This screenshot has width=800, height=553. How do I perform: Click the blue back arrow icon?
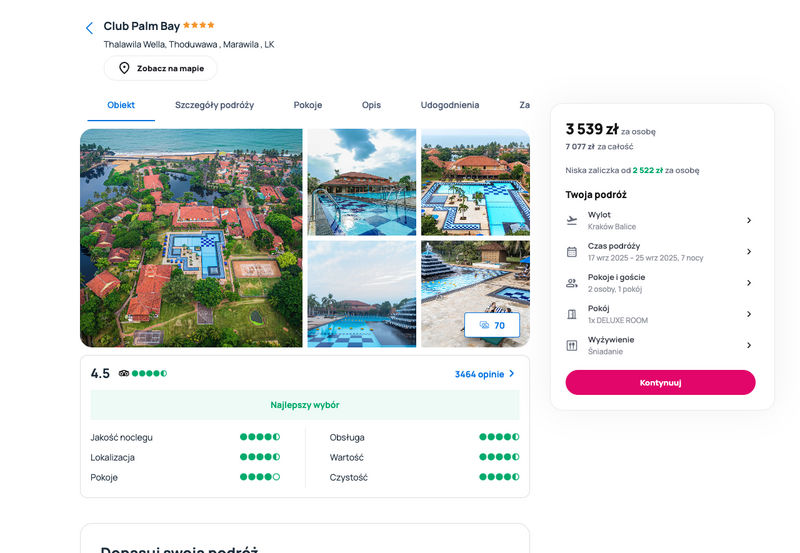point(89,28)
